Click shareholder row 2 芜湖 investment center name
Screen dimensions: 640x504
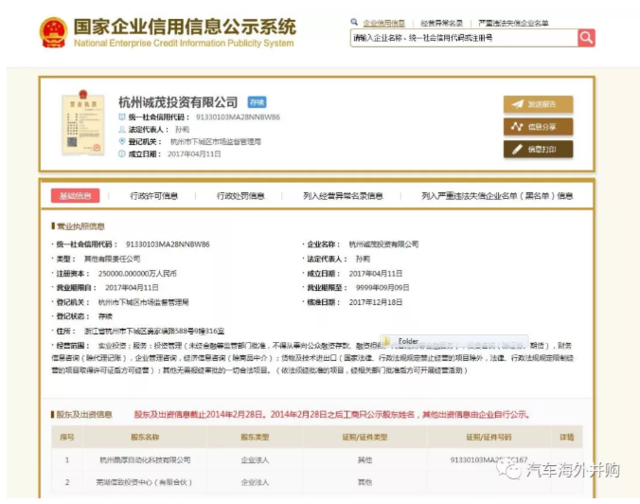[144, 482]
